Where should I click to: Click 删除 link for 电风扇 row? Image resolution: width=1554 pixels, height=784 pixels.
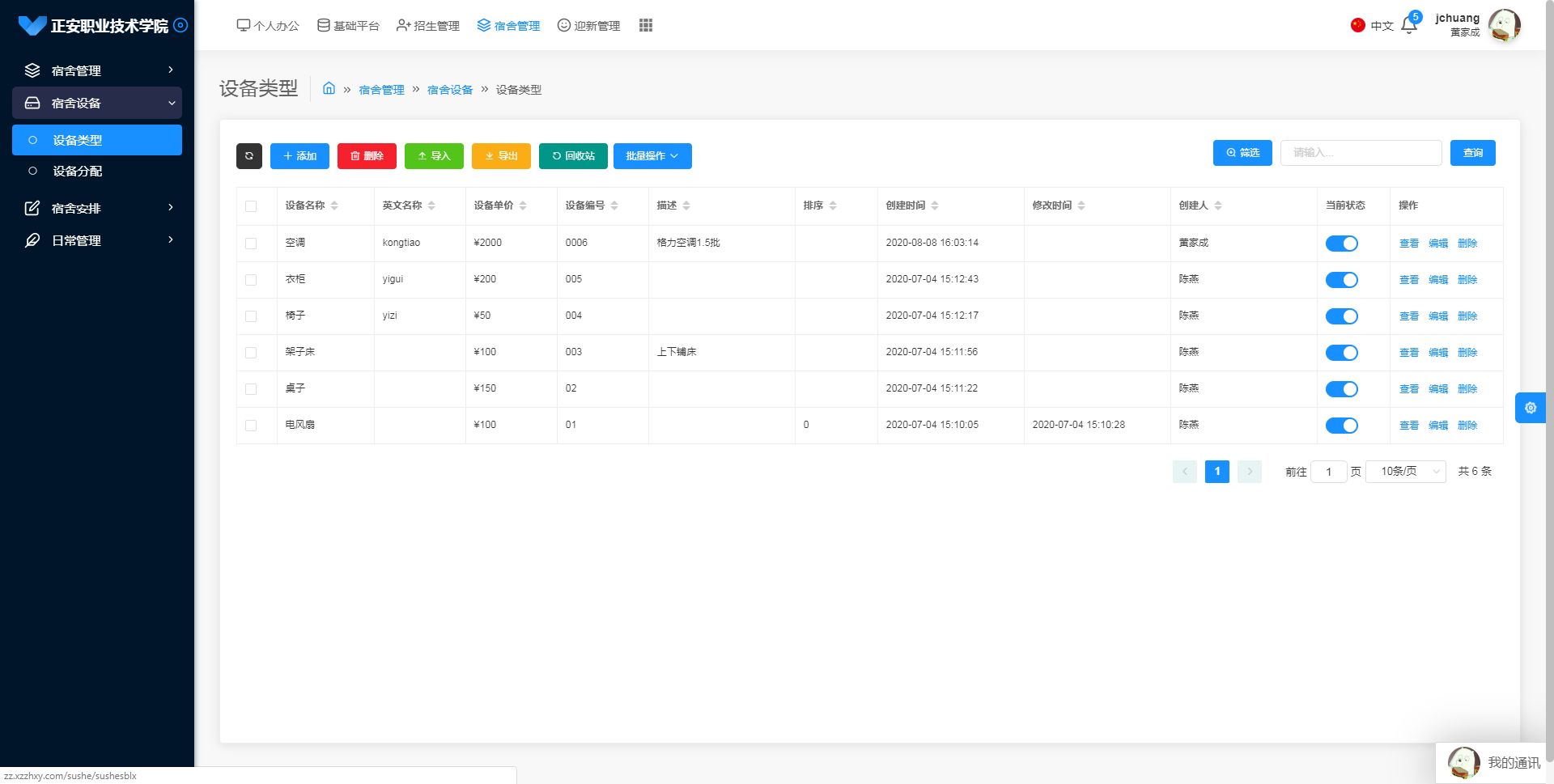tap(1467, 426)
